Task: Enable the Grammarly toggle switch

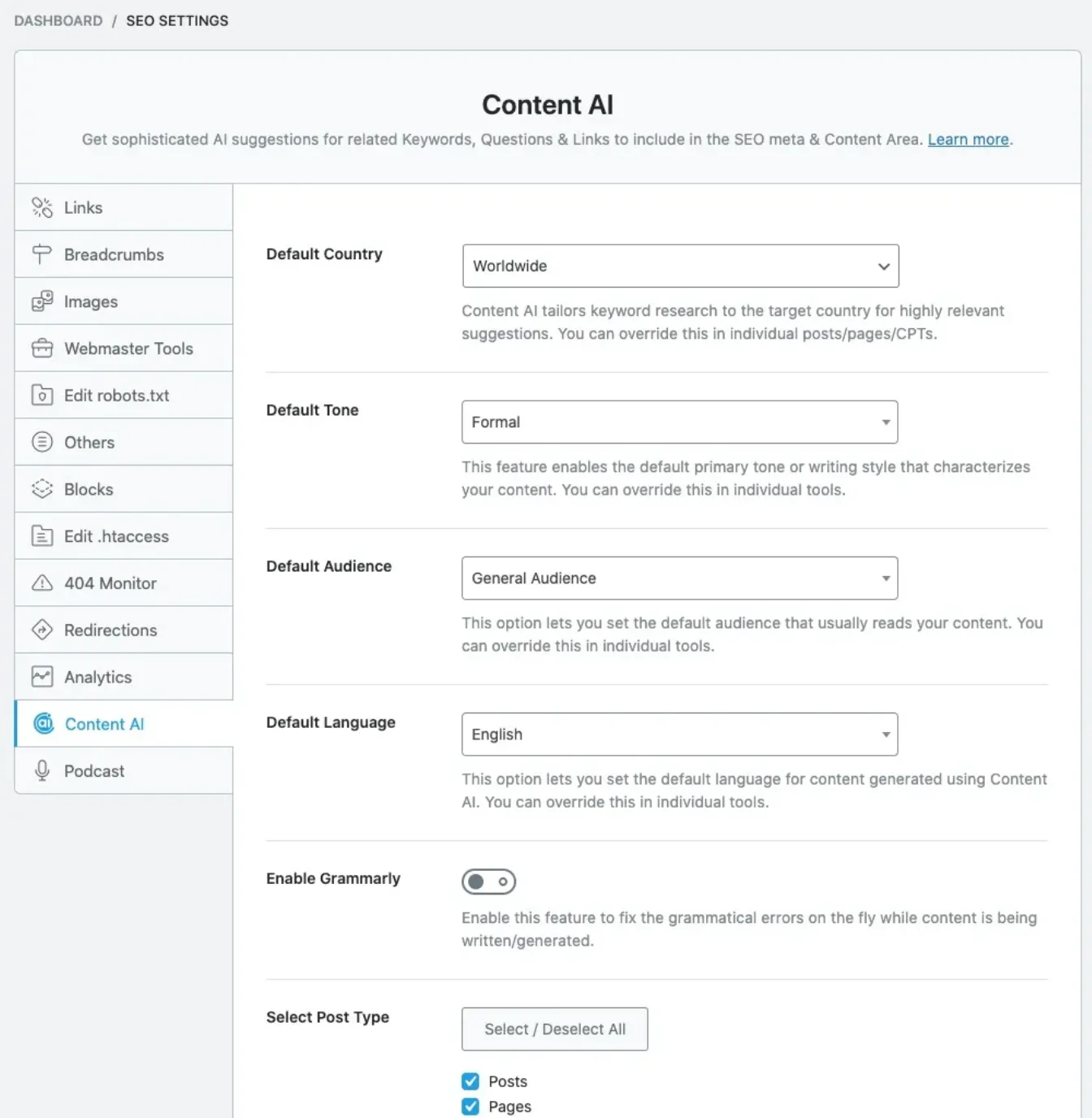Action: click(488, 882)
